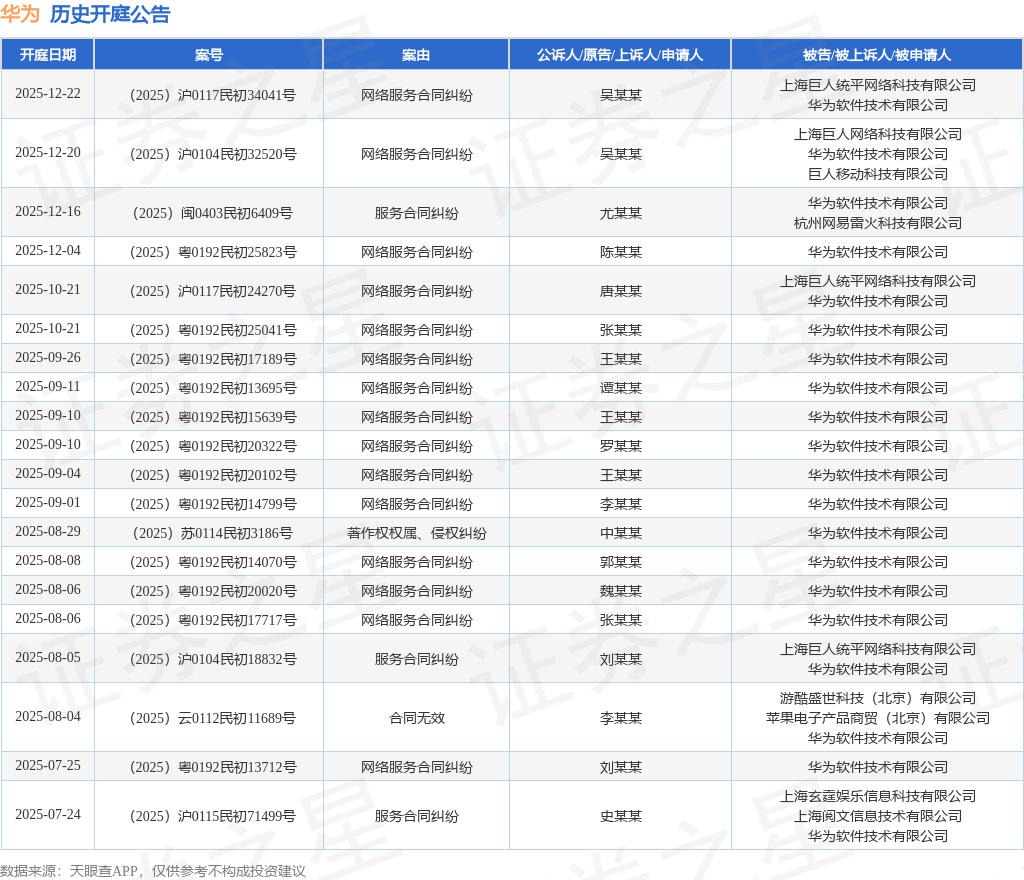Select case number 沪0117民初24270号
This screenshot has height=880, width=1024.
click(213, 291)
